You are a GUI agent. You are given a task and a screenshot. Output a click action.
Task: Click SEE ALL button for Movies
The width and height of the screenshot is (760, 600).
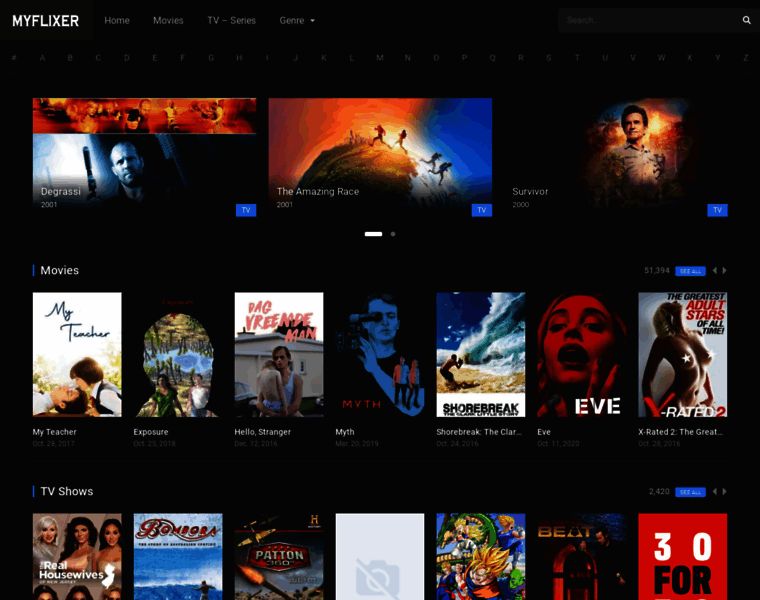pos(690,271)
